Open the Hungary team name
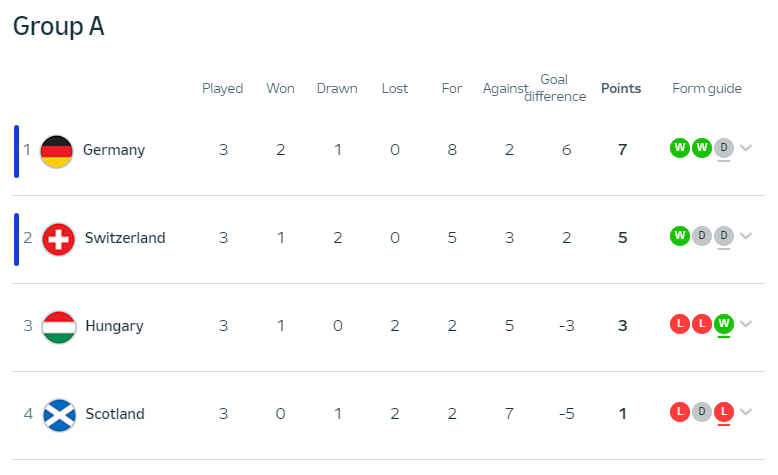778x475 pixels. point(114,326)
